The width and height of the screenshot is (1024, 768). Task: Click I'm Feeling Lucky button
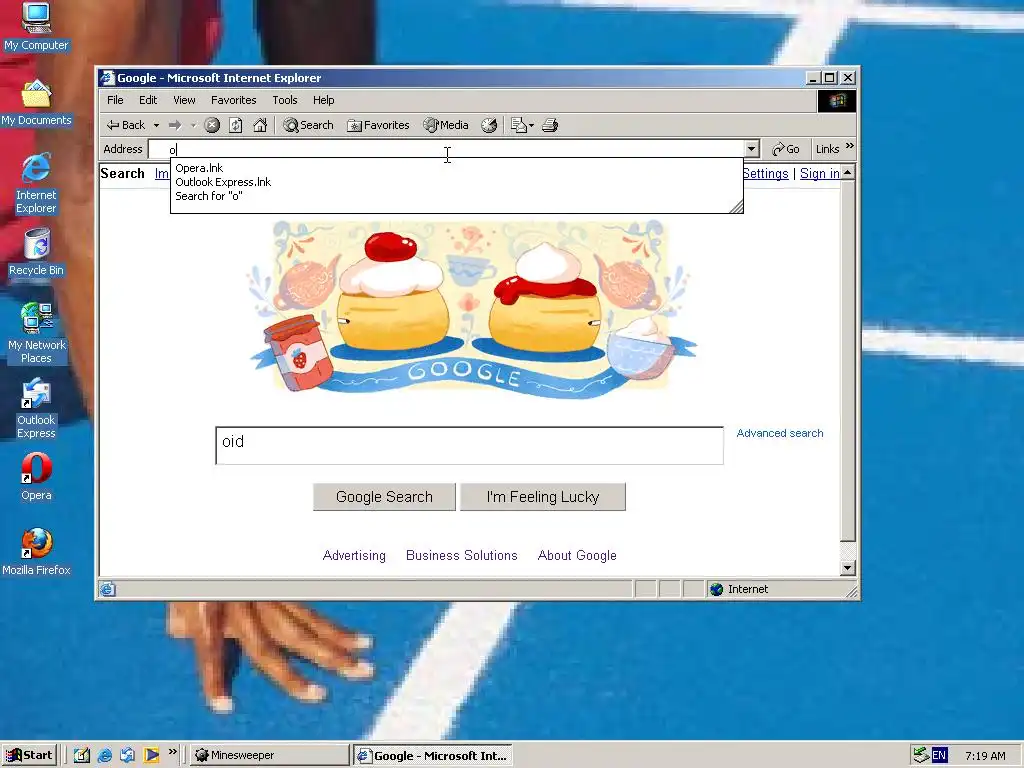click(543, 497)
